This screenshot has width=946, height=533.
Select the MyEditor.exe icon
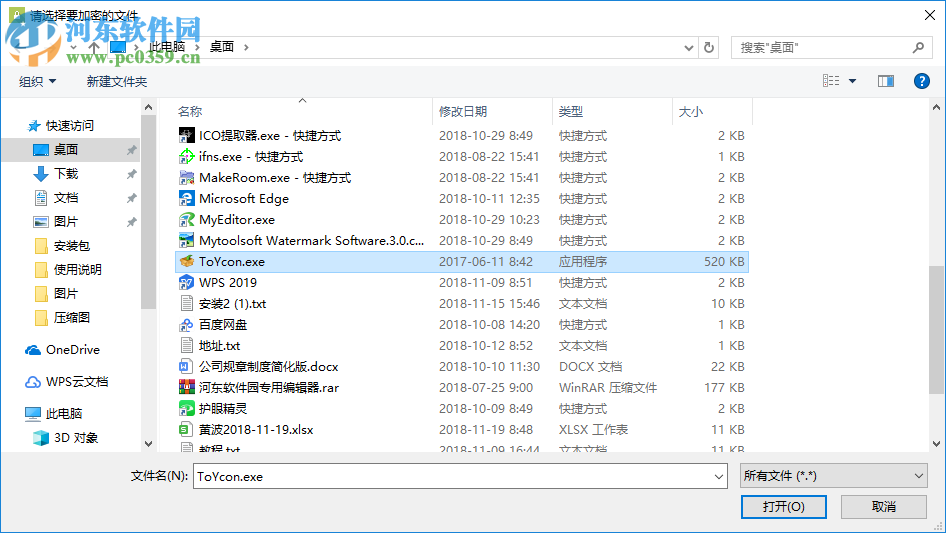click(186, 220)
